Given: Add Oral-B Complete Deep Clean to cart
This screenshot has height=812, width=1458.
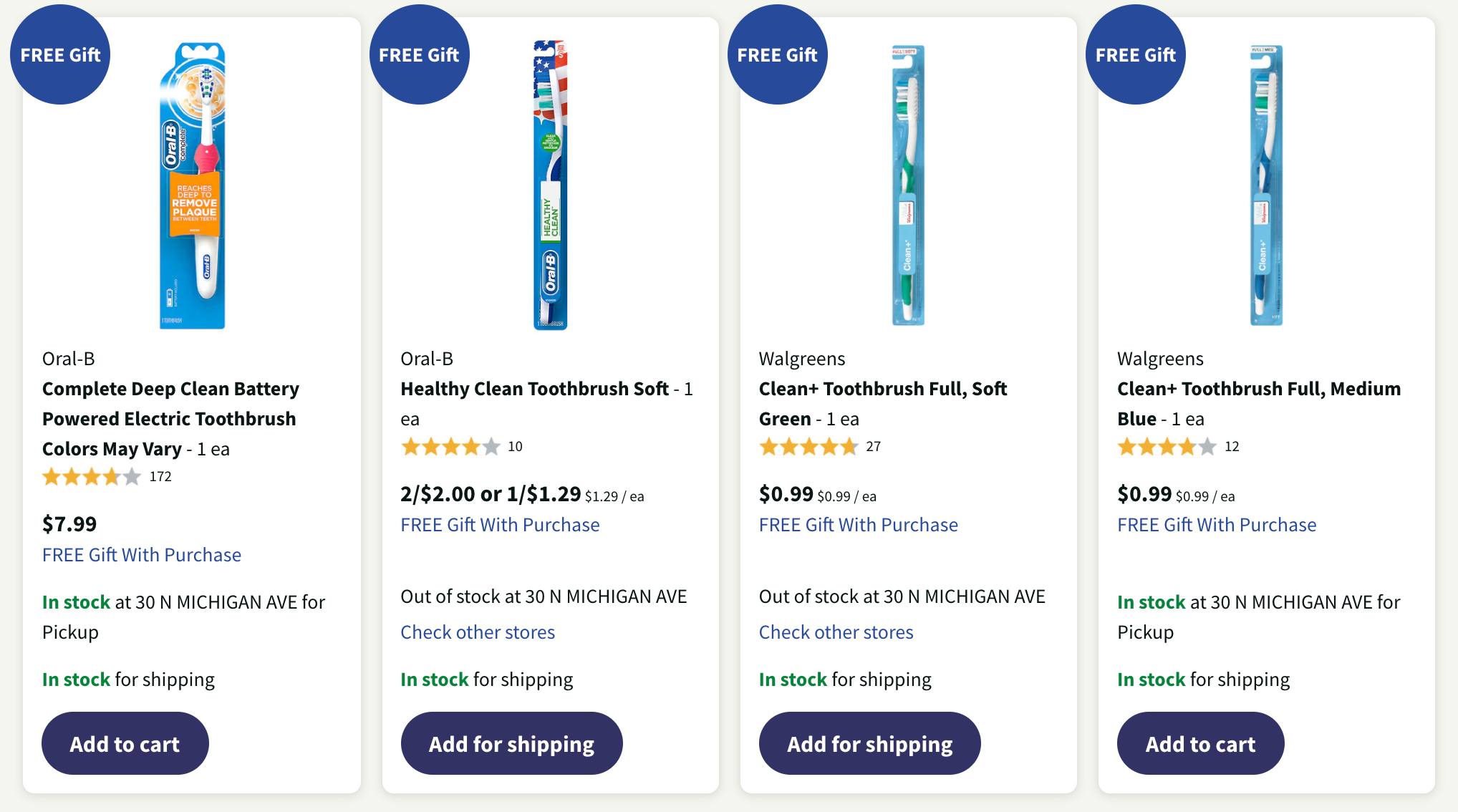Looking at the screenshot, I should click(x=125, y=743).
